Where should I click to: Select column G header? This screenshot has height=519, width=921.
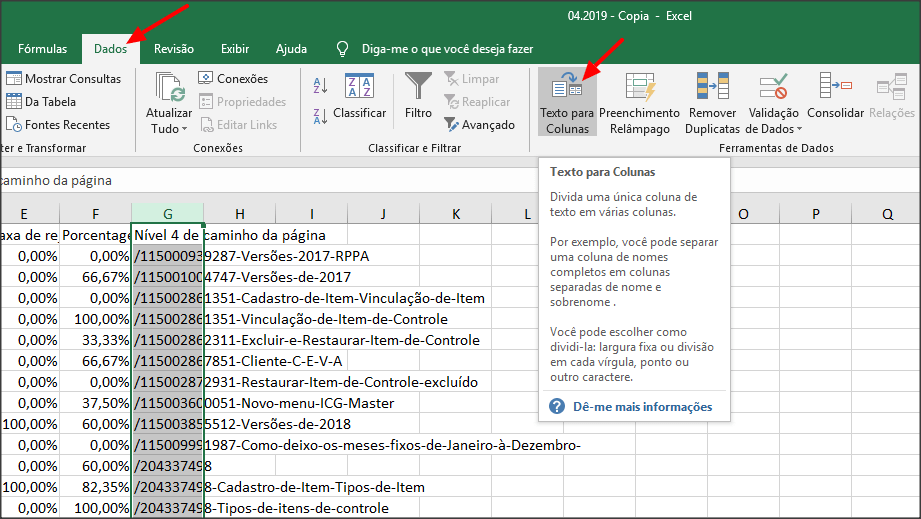(167, 214)
